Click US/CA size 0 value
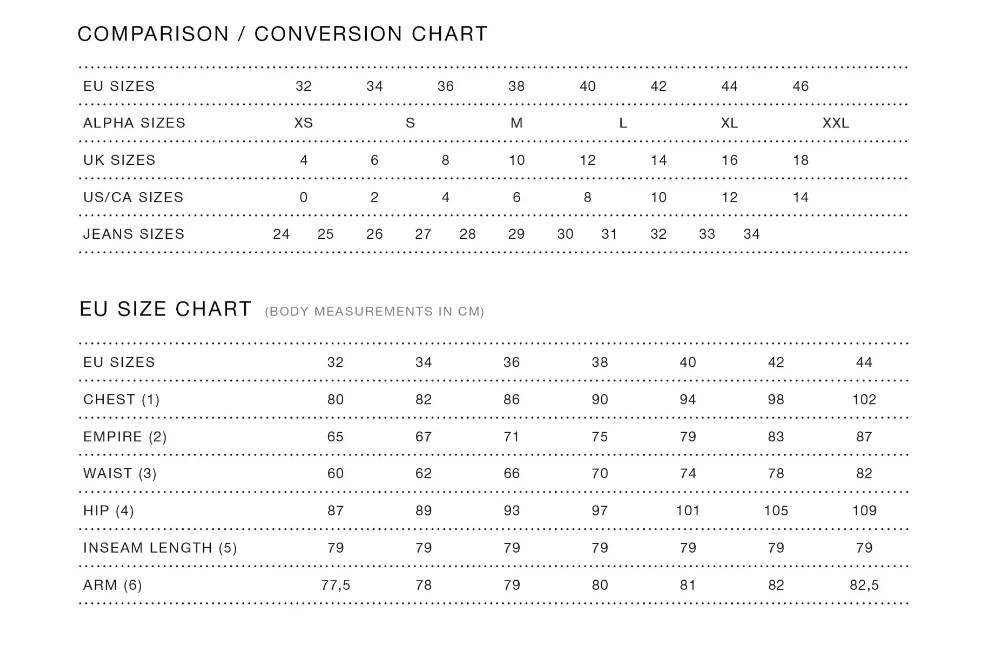Viewport: 997px width, 646px height. pos(303,198)
